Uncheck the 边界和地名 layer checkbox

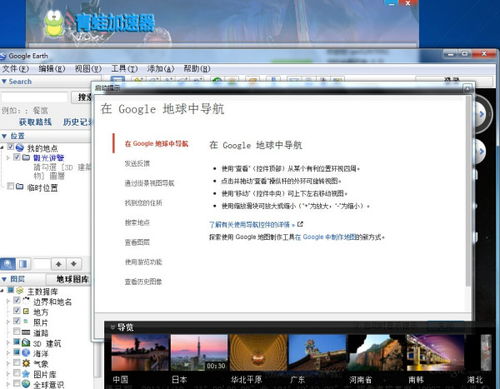pyautogui.click(x=17, y=300)
